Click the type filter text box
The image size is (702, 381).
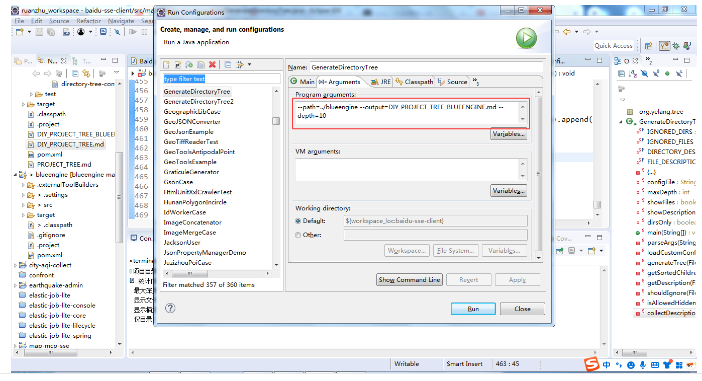tap(222, 79)
